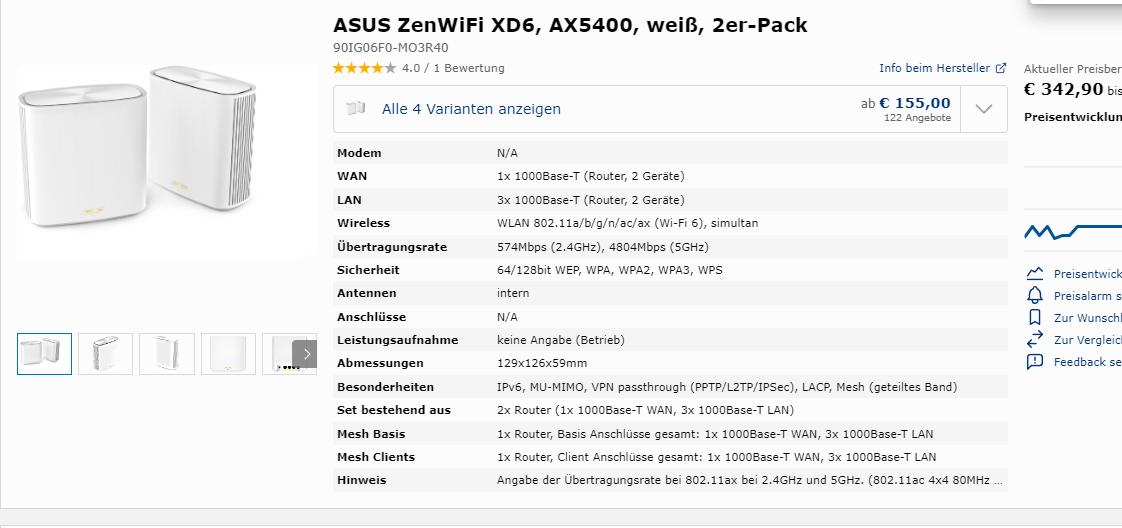The height and width of the screenshot is (528, 1122).
Task: Select the first thumbnail showing both routers
Action: 44,354
